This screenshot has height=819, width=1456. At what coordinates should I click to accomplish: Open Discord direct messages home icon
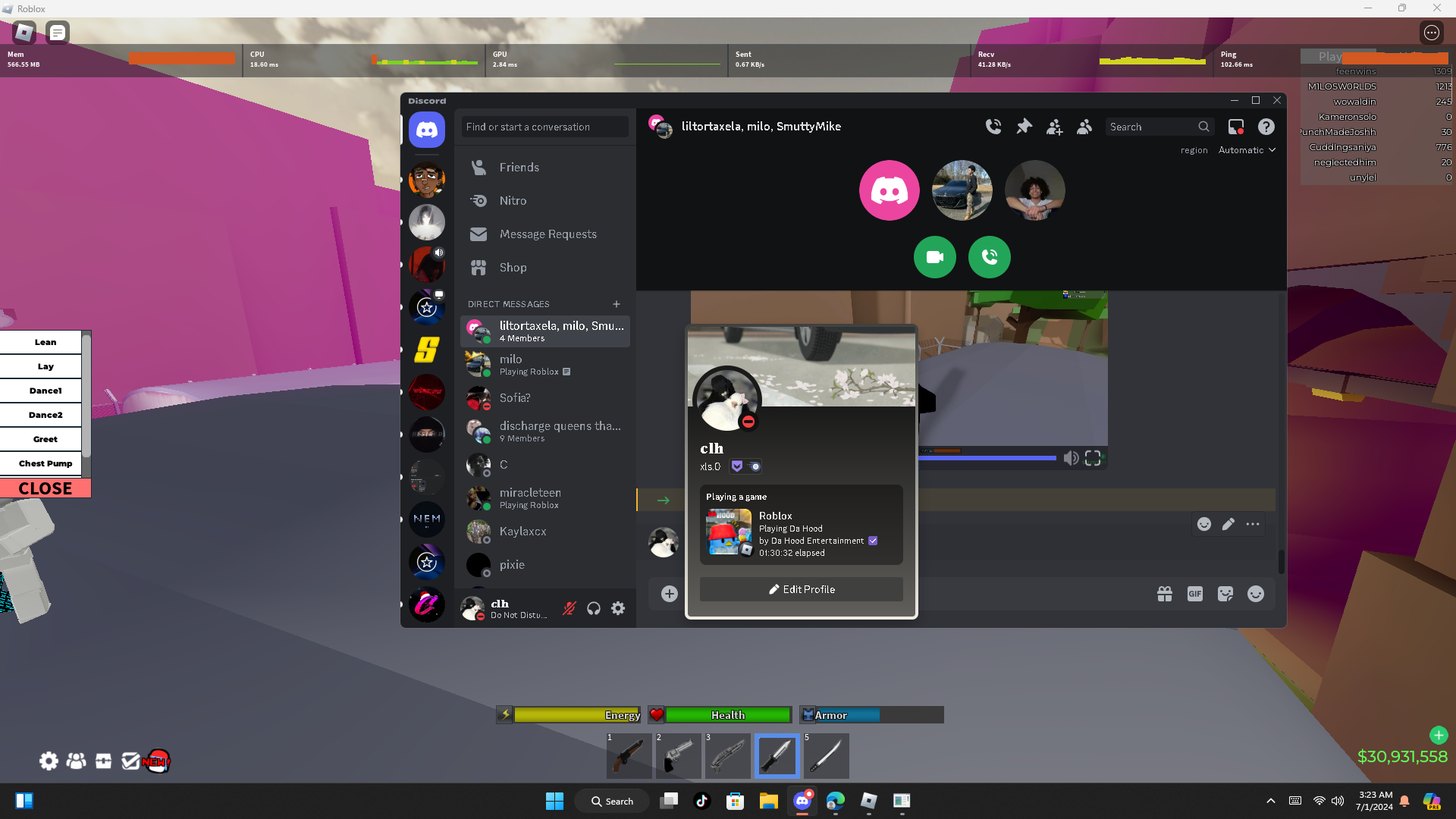coord(427,130)
